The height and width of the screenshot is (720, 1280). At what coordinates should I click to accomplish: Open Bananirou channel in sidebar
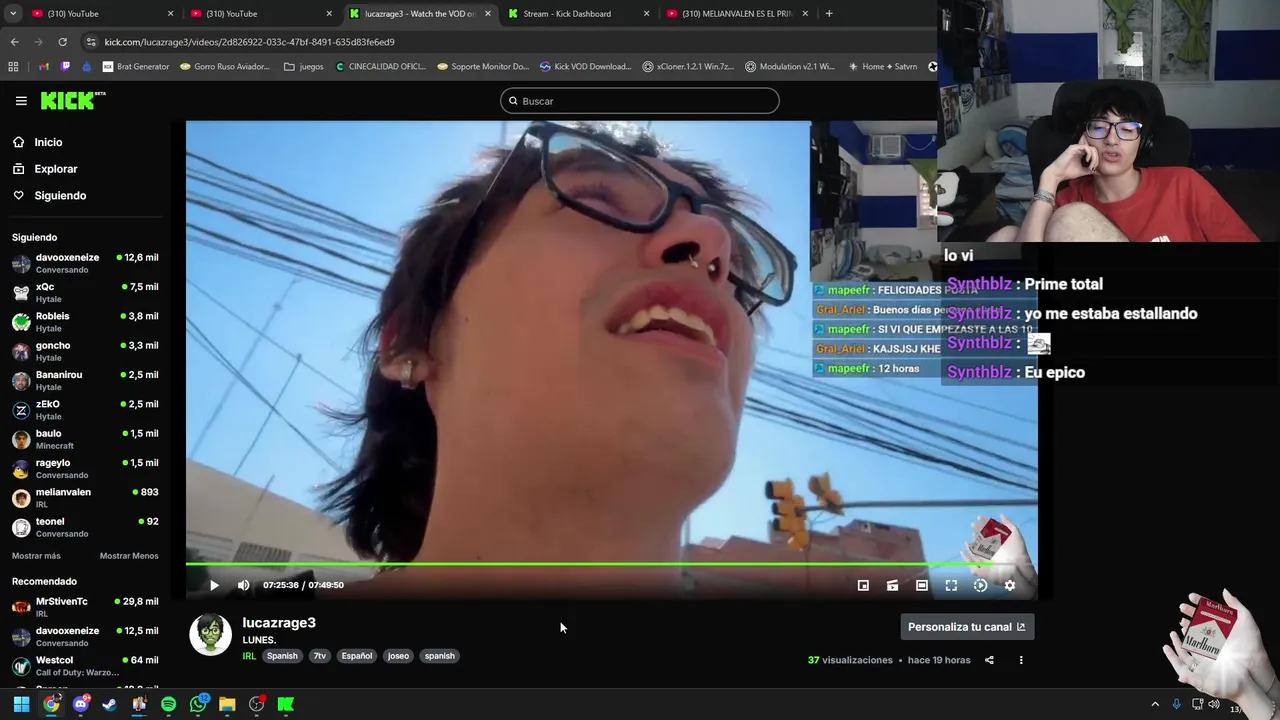(x=85, y=380)
